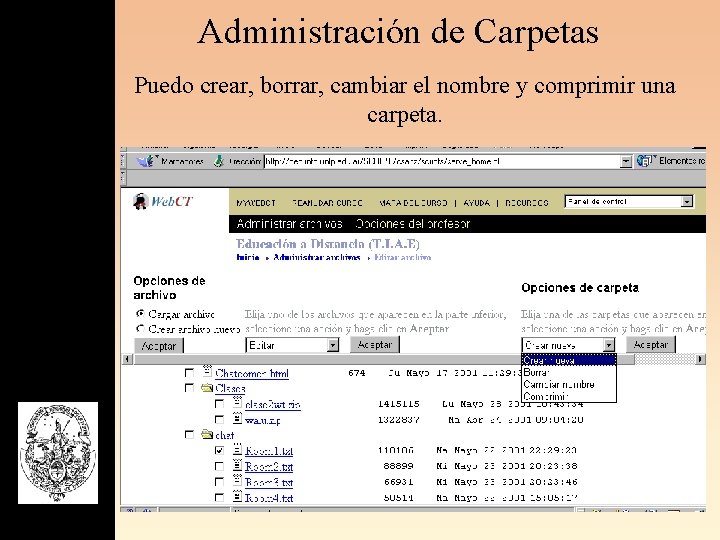Choose Cambiar nombre in the dropdown list

pos(568,384)
